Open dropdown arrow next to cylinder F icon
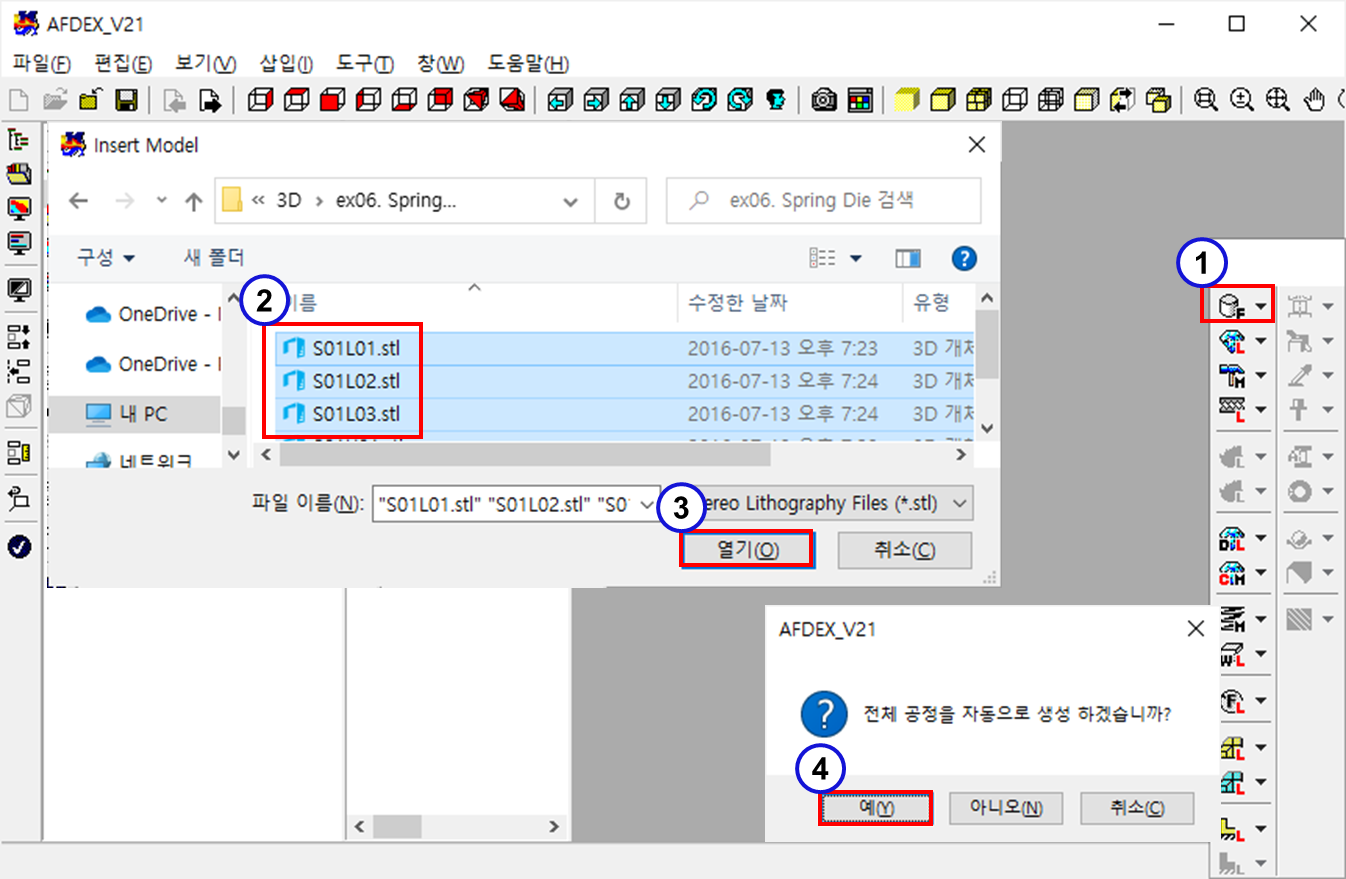 tap(1261, 306)
